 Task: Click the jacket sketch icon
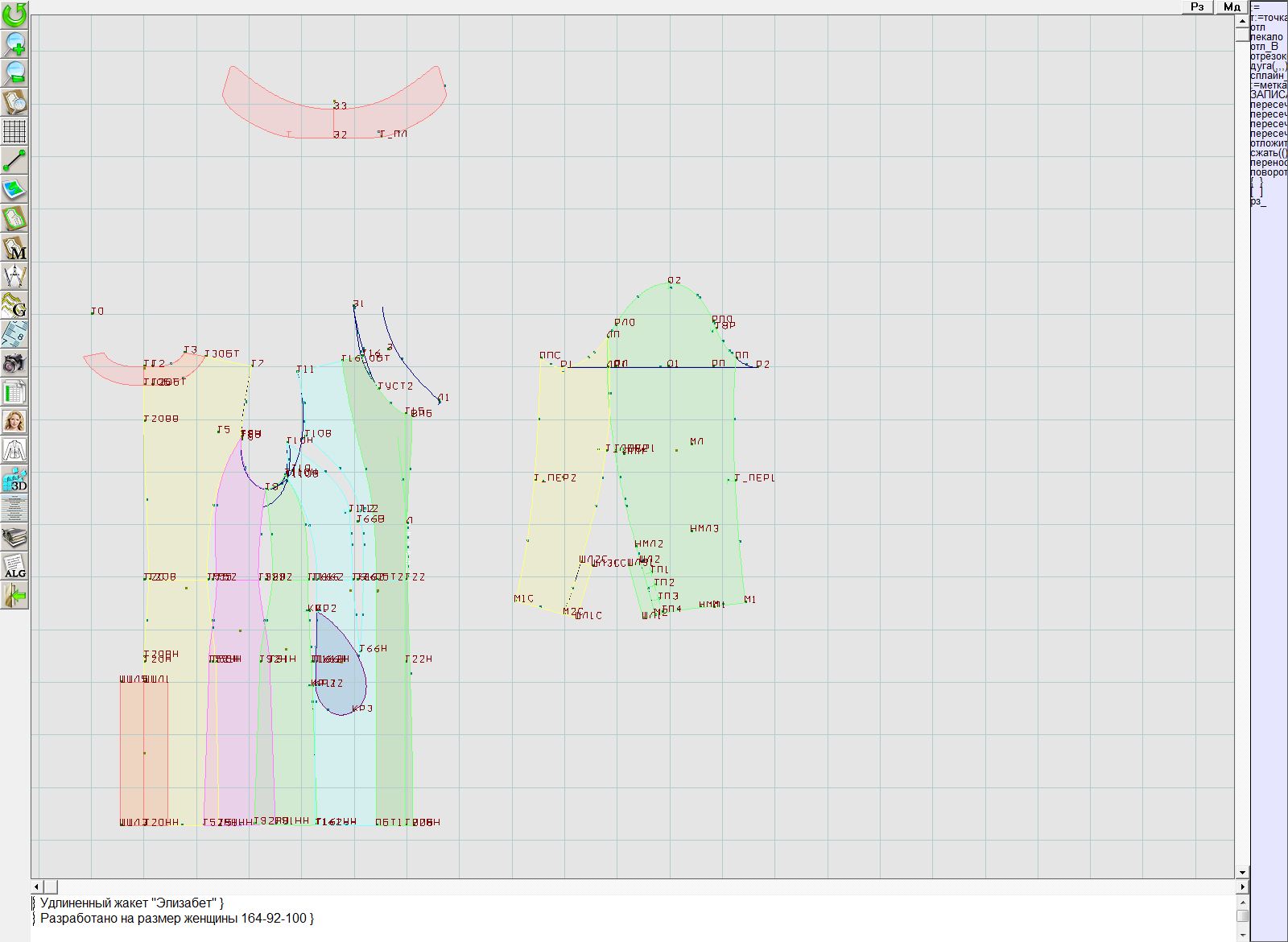point(14,450)
